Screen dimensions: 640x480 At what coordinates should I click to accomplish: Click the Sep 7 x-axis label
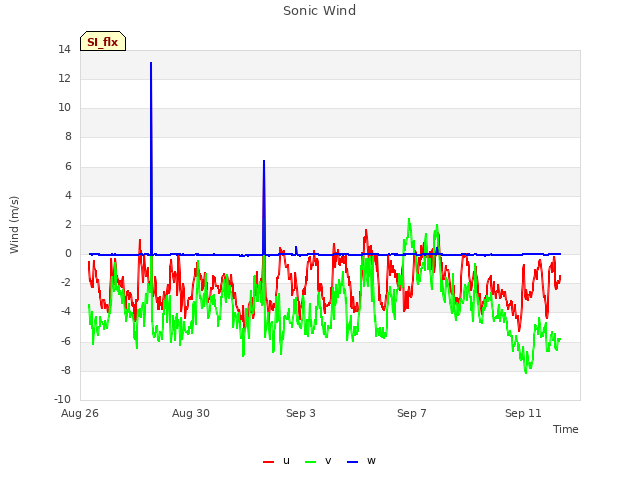[x=411, y=413]
